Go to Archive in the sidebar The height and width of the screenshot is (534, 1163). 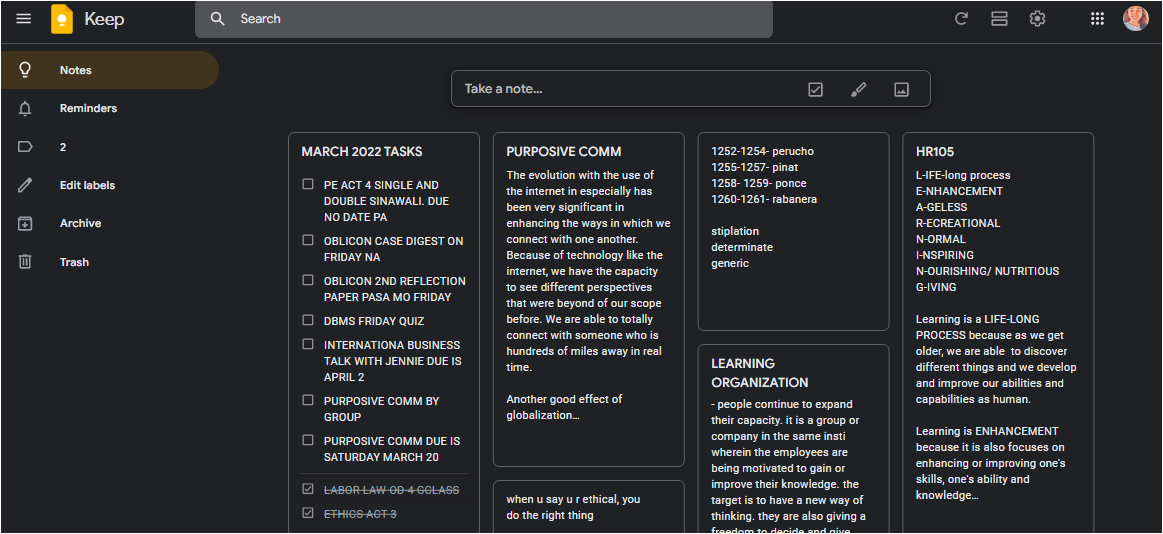point(109,223)
